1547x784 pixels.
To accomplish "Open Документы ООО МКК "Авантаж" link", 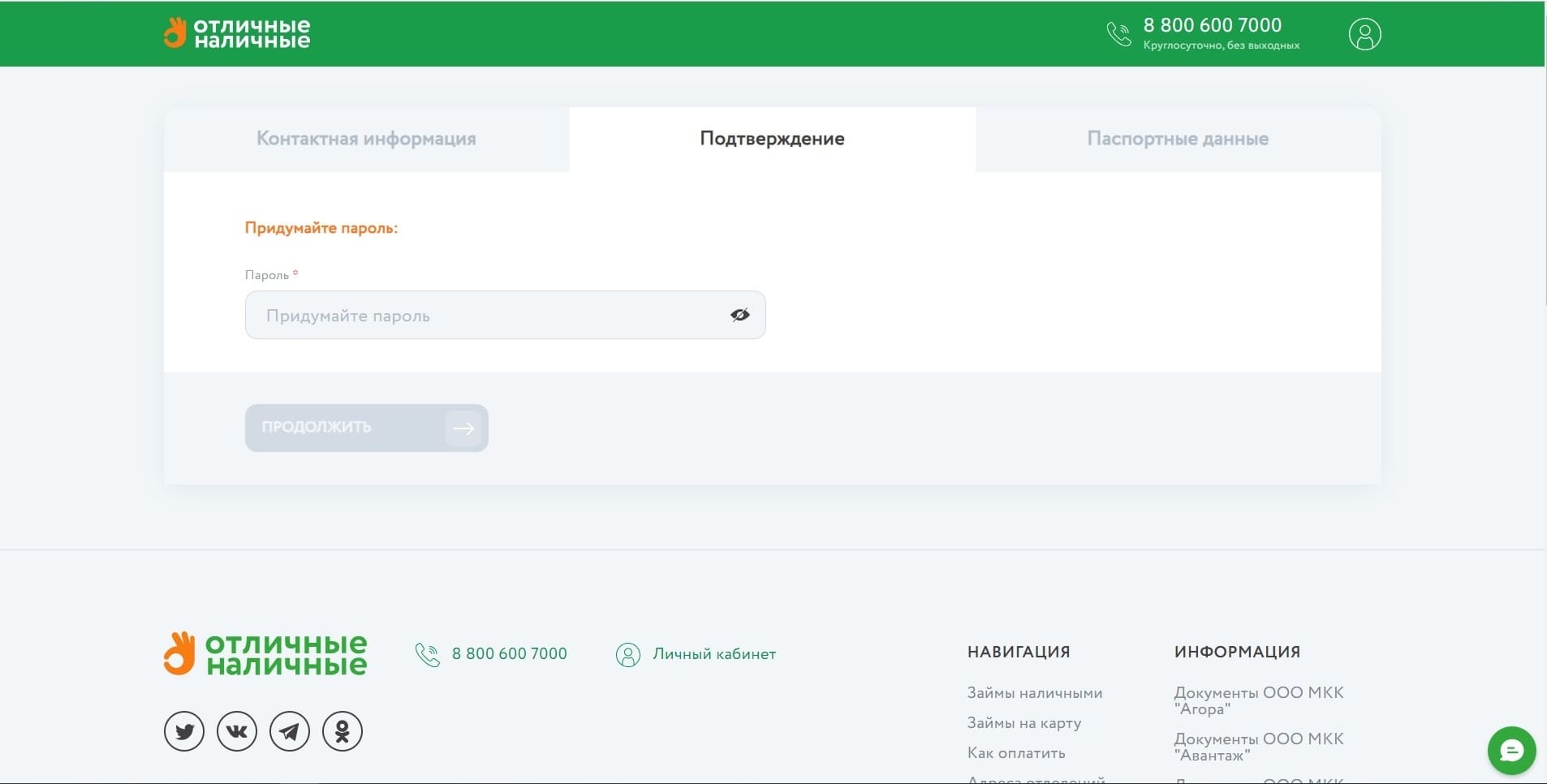I will point(1258,747).
